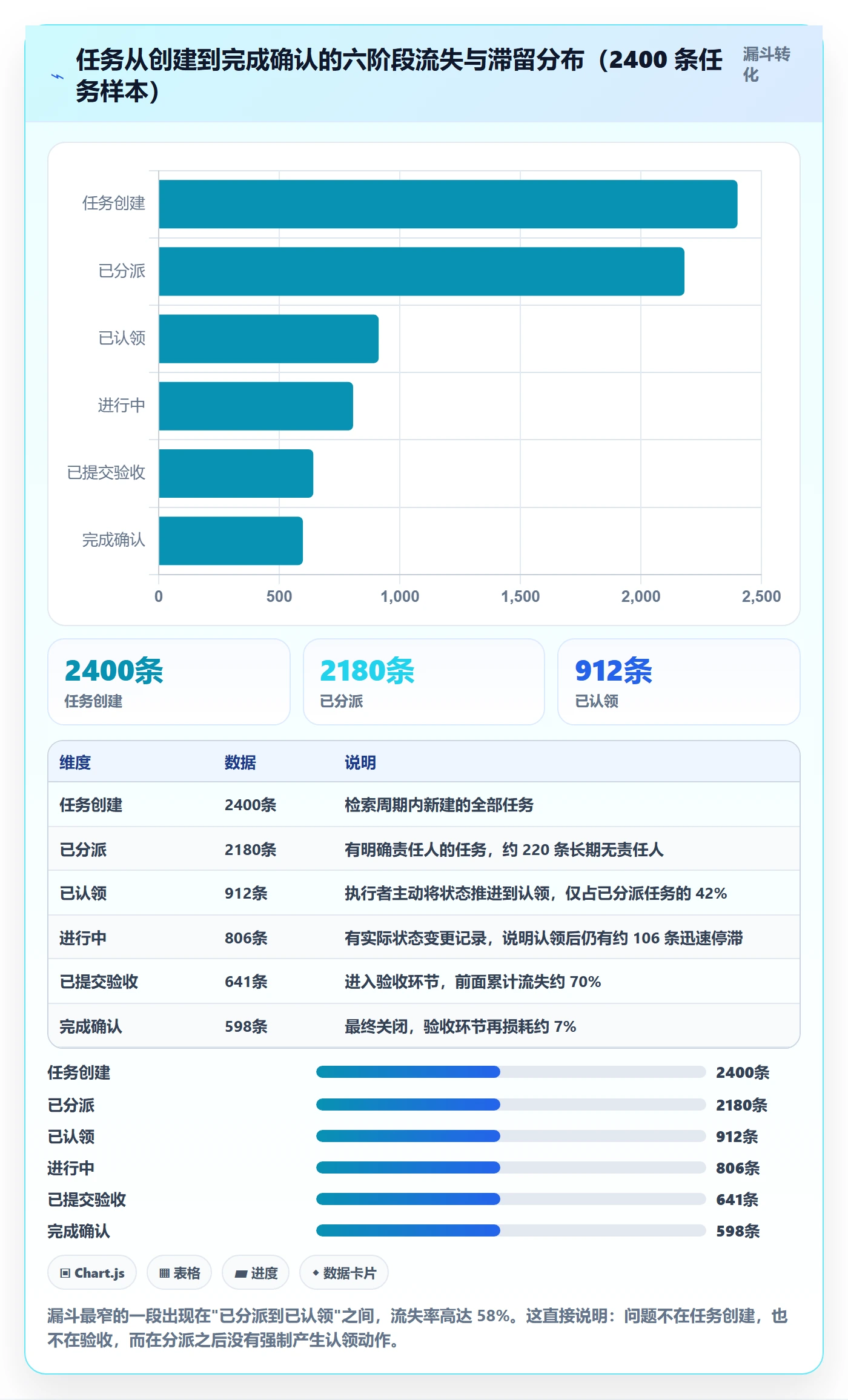Click the card title about 六阶段流失与滞留分布

(399, 76)
